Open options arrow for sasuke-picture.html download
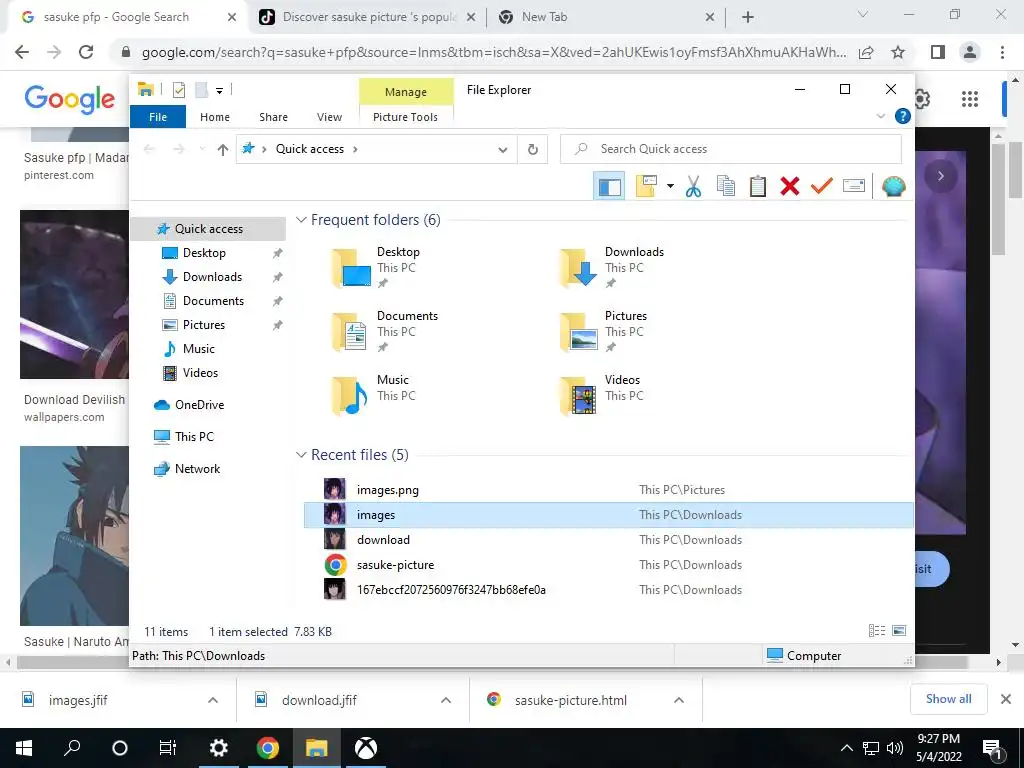Image resolution: width=1024 pixels, height=768 pixels. coord(679,700)
